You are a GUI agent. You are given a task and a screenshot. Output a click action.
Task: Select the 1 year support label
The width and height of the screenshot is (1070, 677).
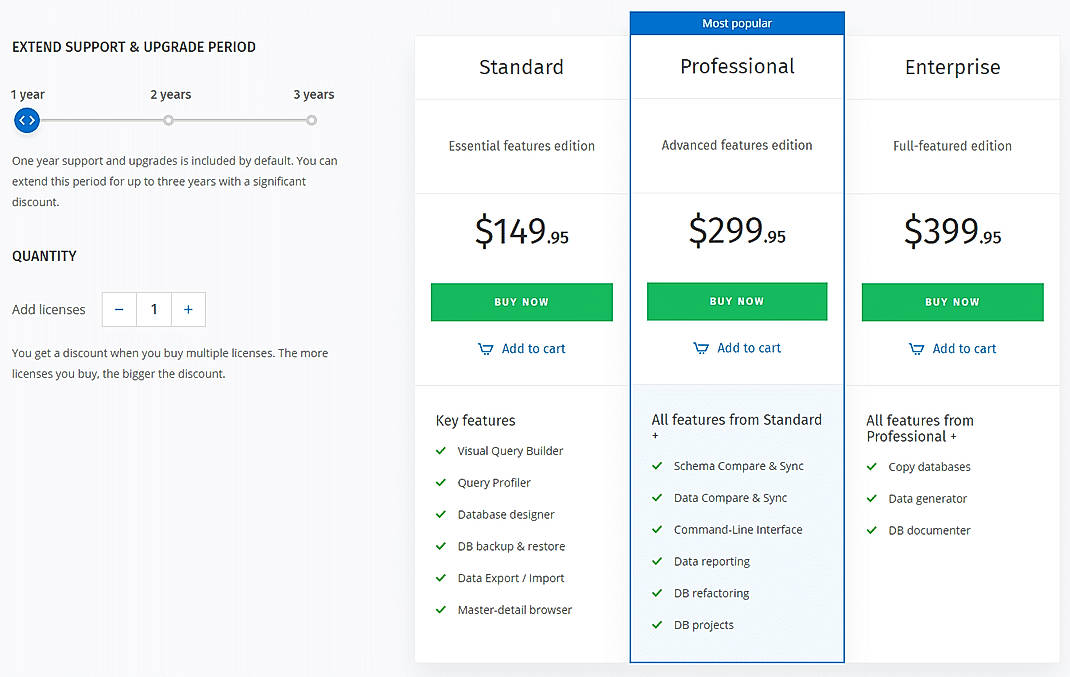pos(27,94)
